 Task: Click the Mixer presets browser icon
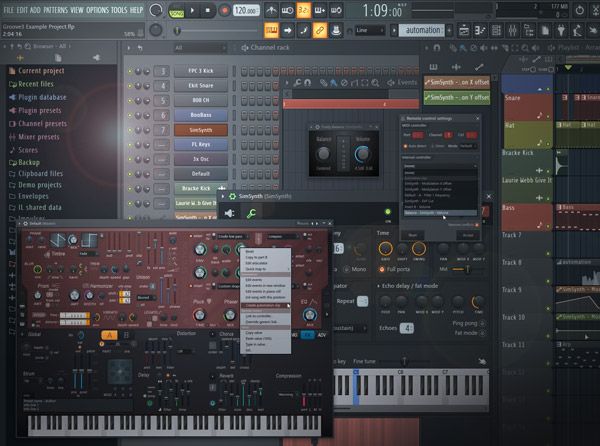(10, 136)
